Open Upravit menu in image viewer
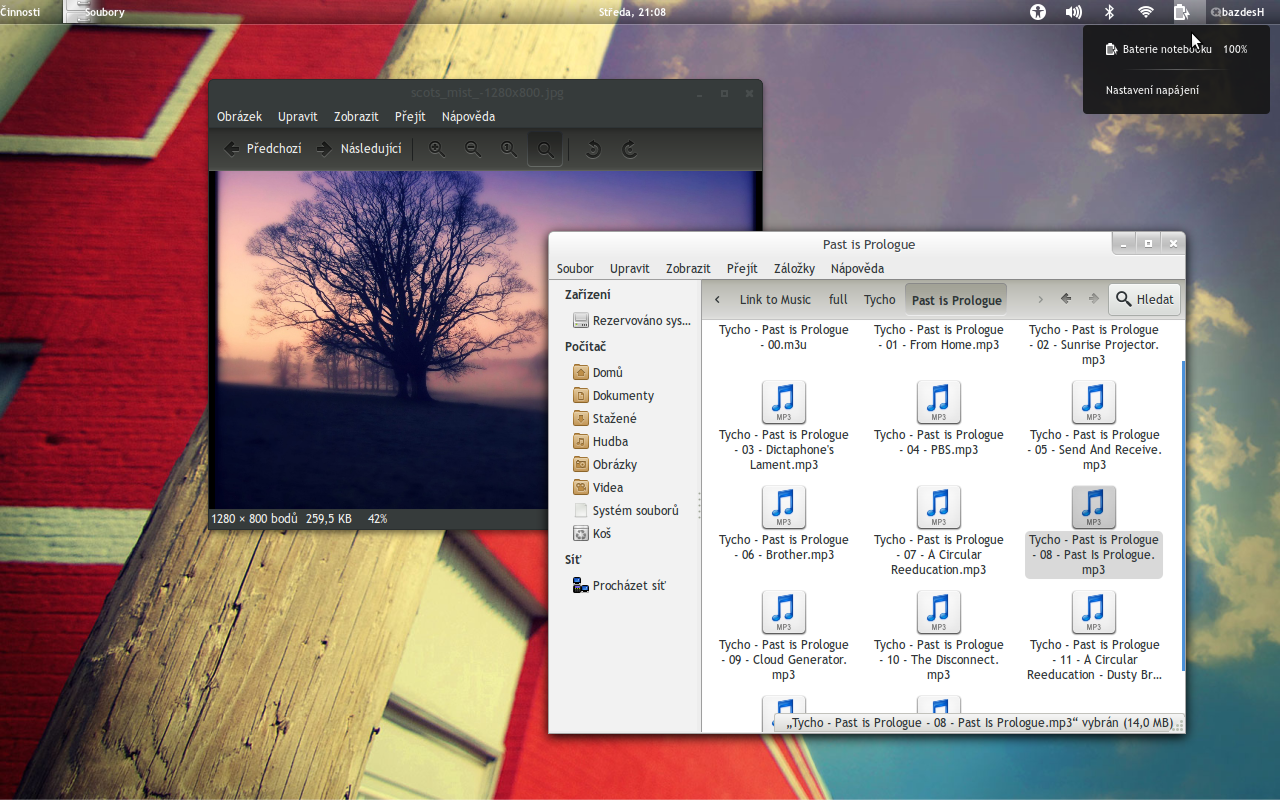This screenshot has height=800, width=1280. coord(298,116)
